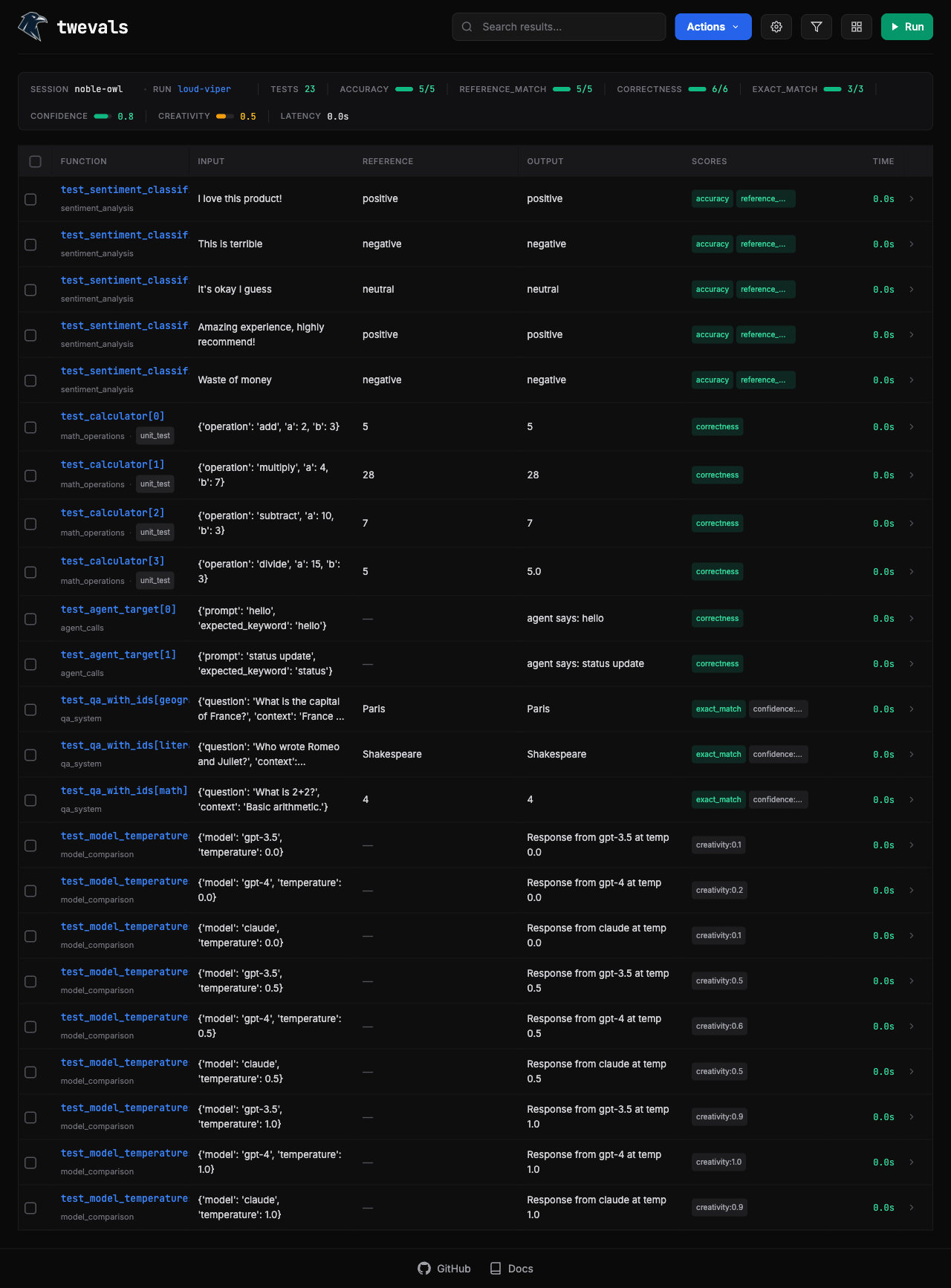Expand the 'It's okay I guess' row chevron
951x1288 pixels.
pos(912,290)
